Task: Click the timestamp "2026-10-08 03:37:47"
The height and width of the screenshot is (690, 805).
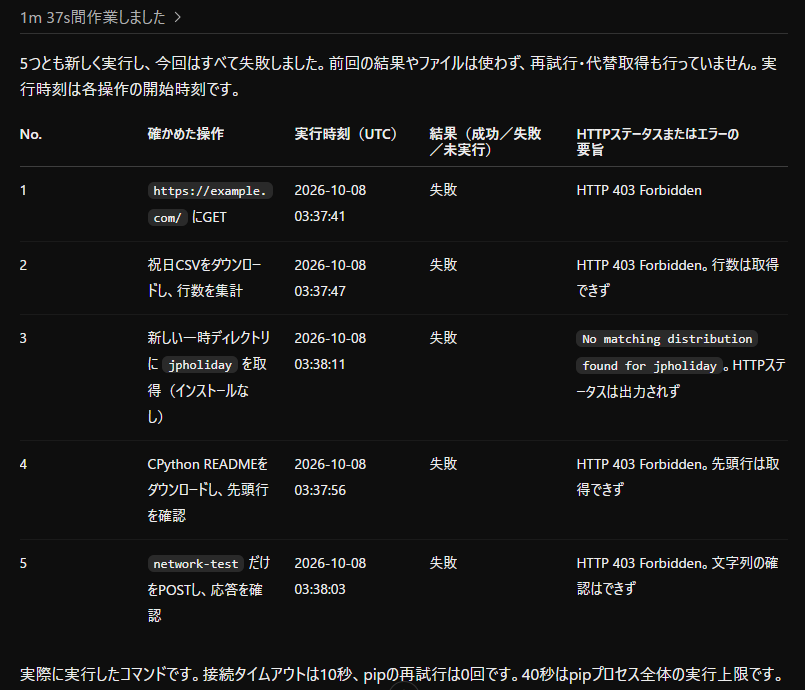Action: (x=330, y=278)
